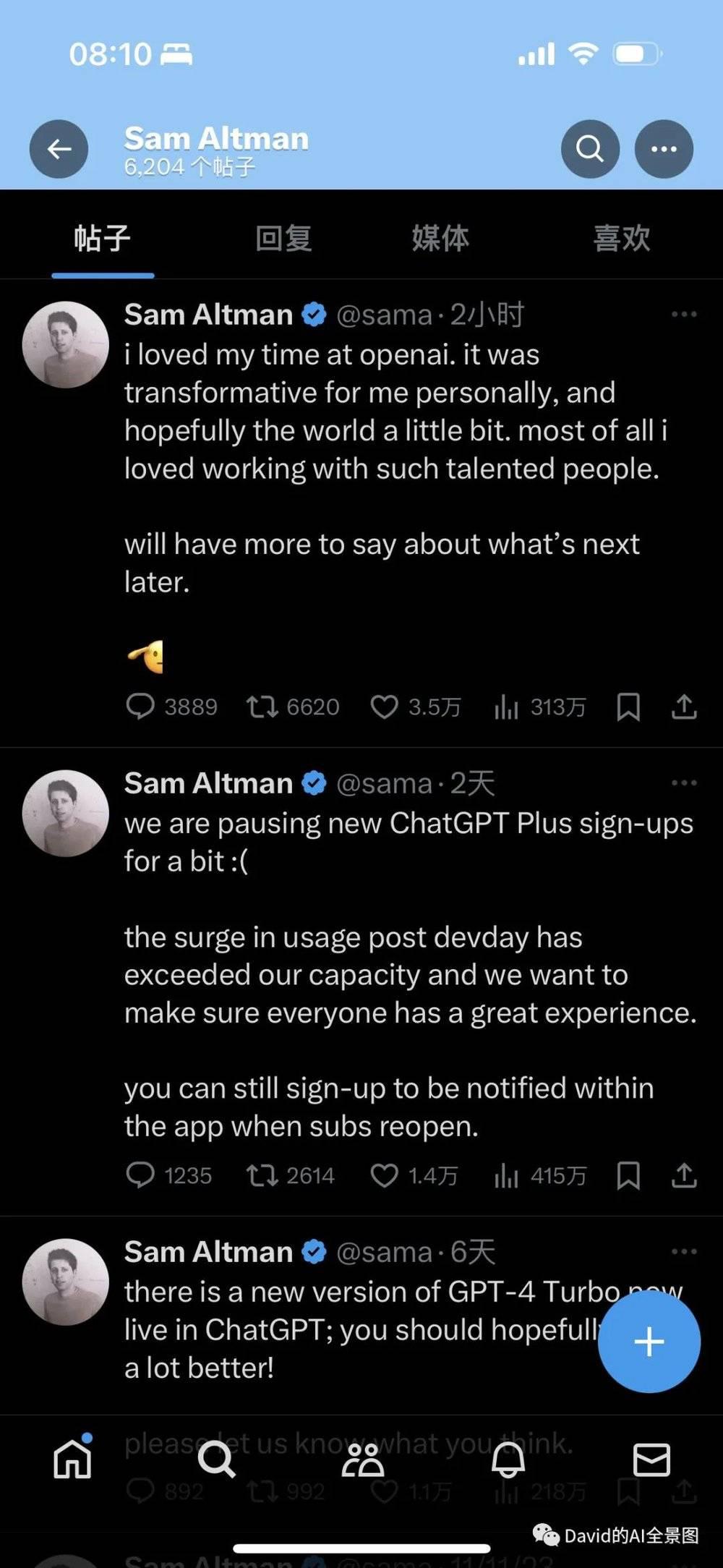
Task: Reply to the ChatGPT Plus sign-ups post
Action: 140,1175
